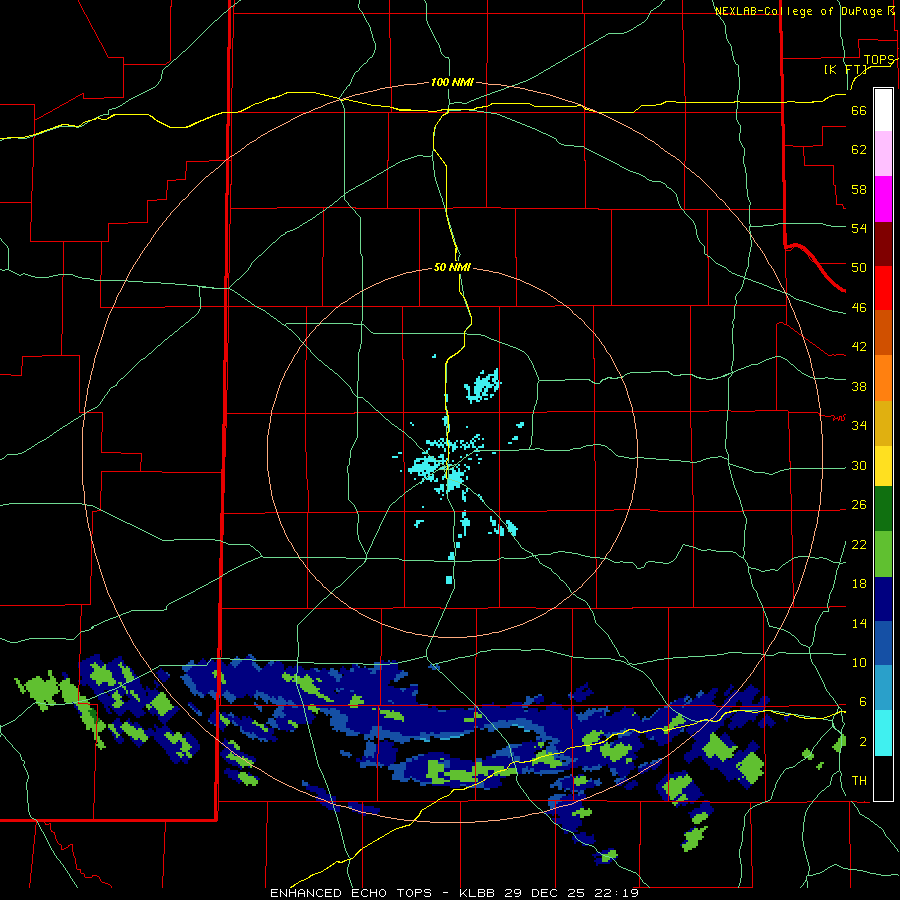This screenshot has height=900, width=900.
Task: Click the legend value "6"
Action: point(863,701)
